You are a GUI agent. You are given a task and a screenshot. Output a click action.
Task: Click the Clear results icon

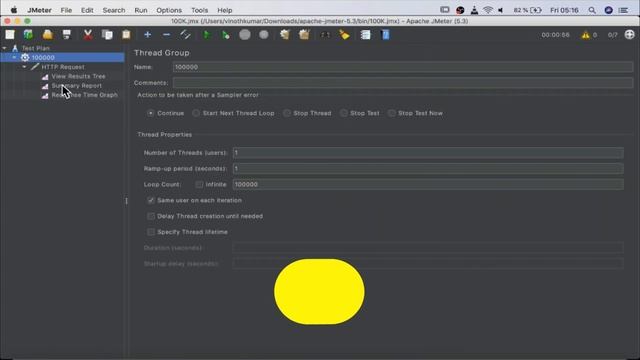coord(285,35)
